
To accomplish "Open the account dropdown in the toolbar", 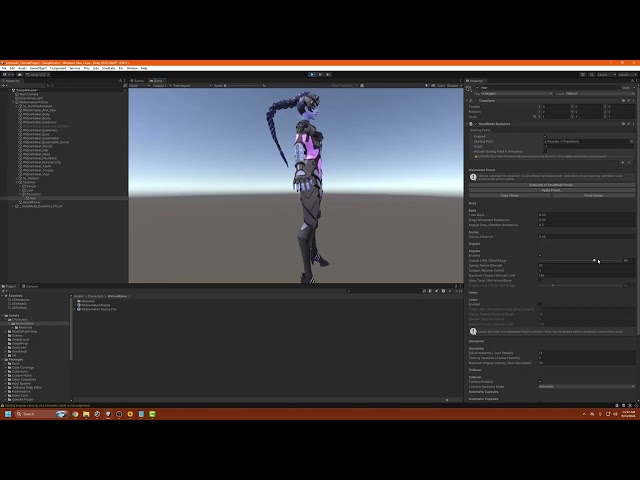I will pos(8,75).
